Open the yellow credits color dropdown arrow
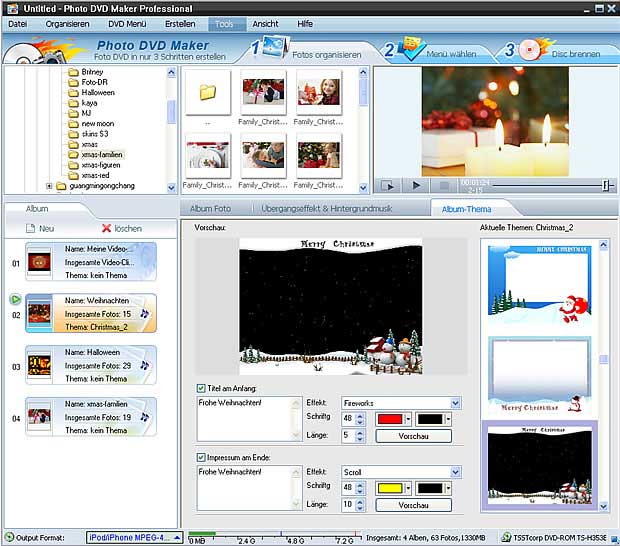Viewport: 620px width, 546px height. coord(408,488)
